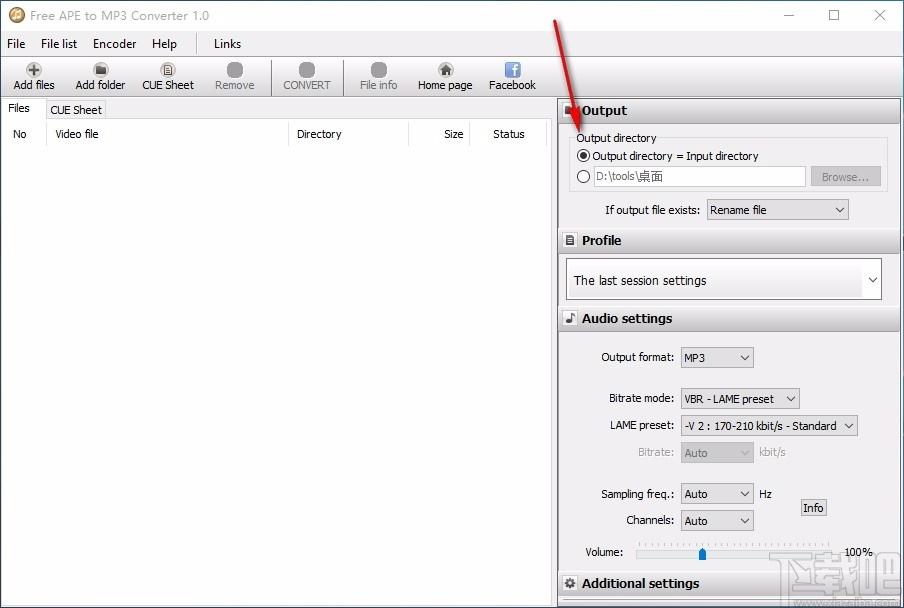This screenshot has width=904, height=608.
Task: Open the LAME preset dropdown
Action: (x=769, y=425)
